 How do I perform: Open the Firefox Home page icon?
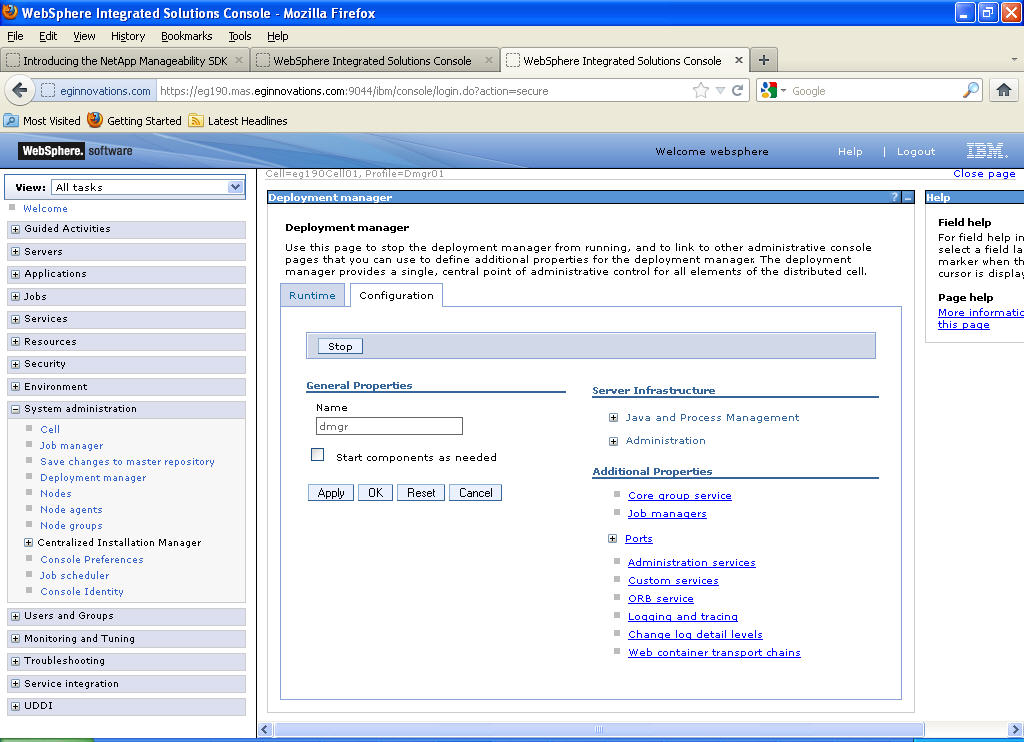point(1004,90)
